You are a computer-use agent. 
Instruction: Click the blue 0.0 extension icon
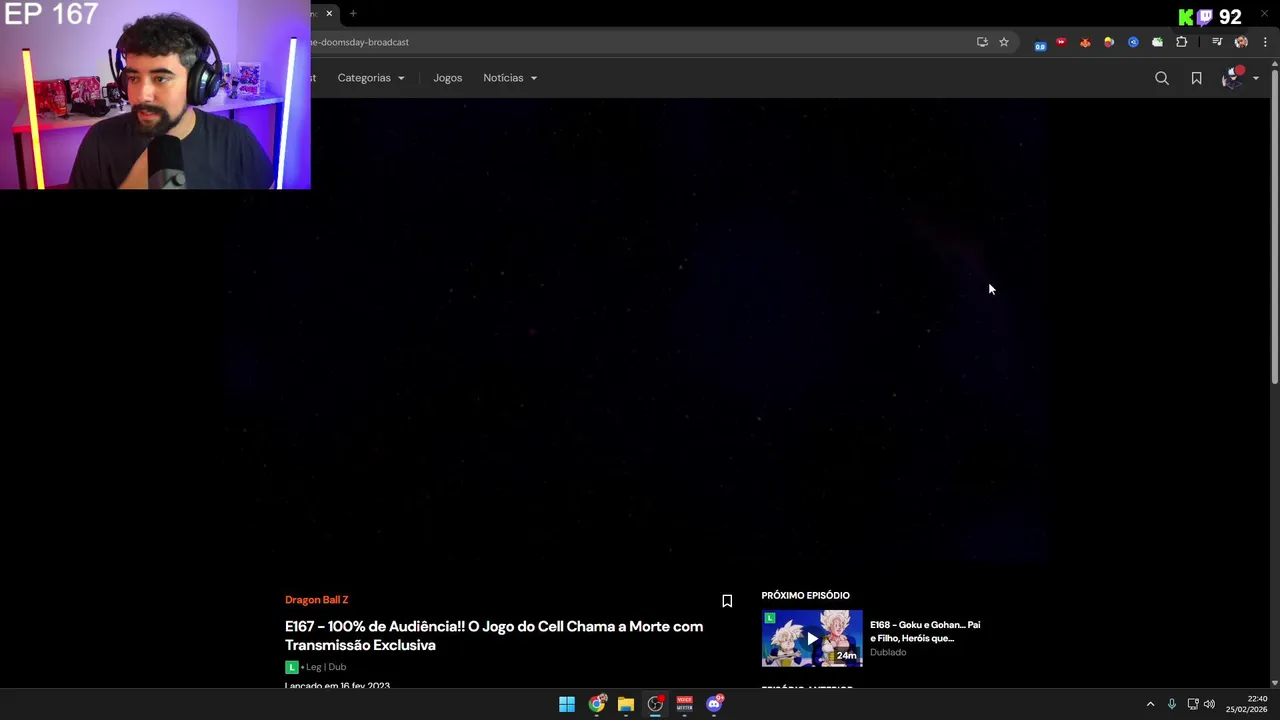(1040, 44)
